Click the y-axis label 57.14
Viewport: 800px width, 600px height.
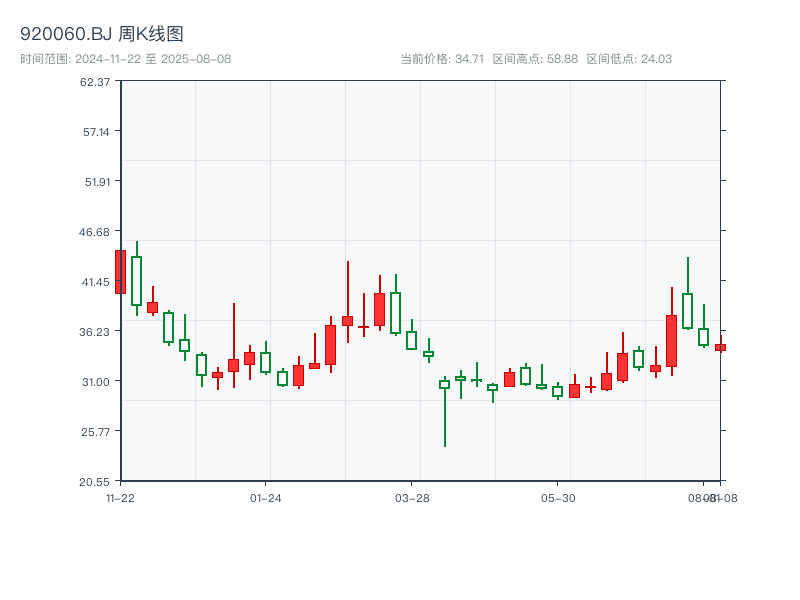point(96,132)
